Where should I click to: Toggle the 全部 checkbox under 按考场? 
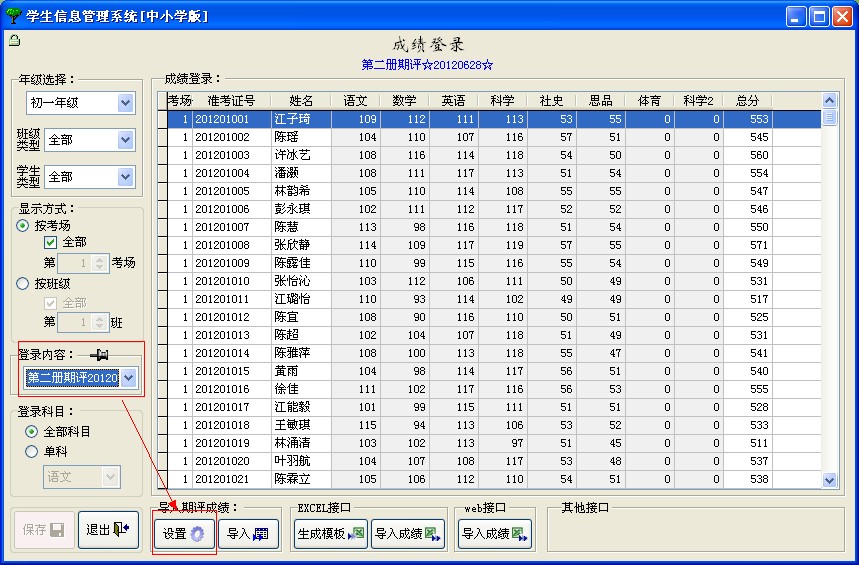click(50, 242)
